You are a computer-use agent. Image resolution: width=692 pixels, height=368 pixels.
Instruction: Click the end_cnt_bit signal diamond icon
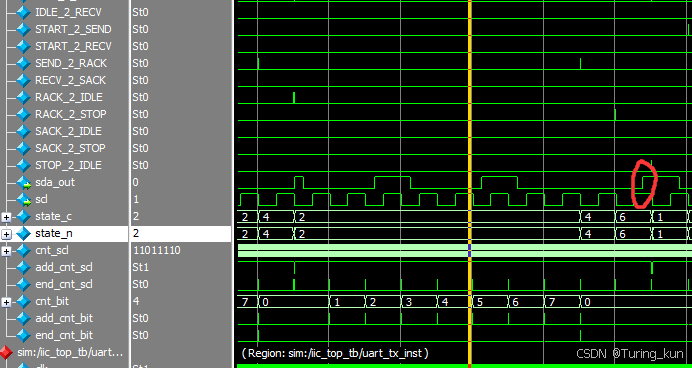point(23,335)
